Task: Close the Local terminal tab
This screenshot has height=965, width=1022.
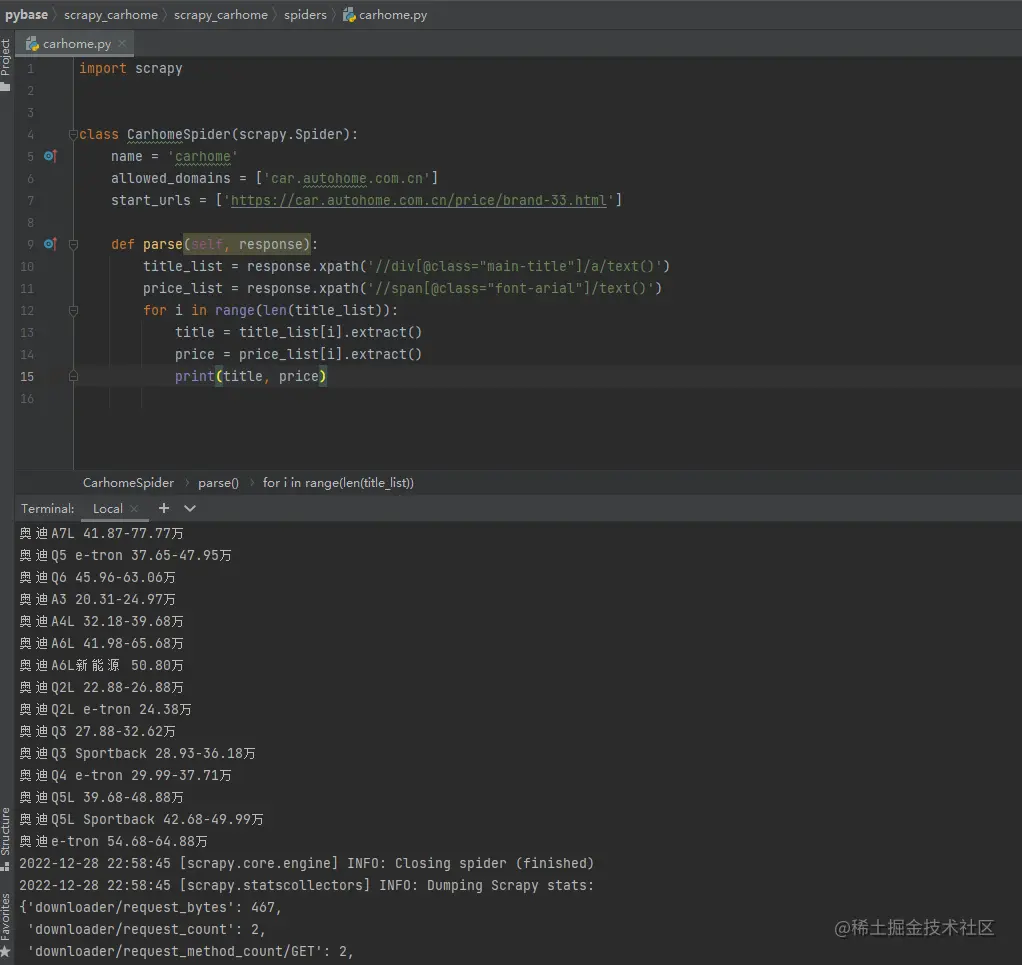Action: 134,509
